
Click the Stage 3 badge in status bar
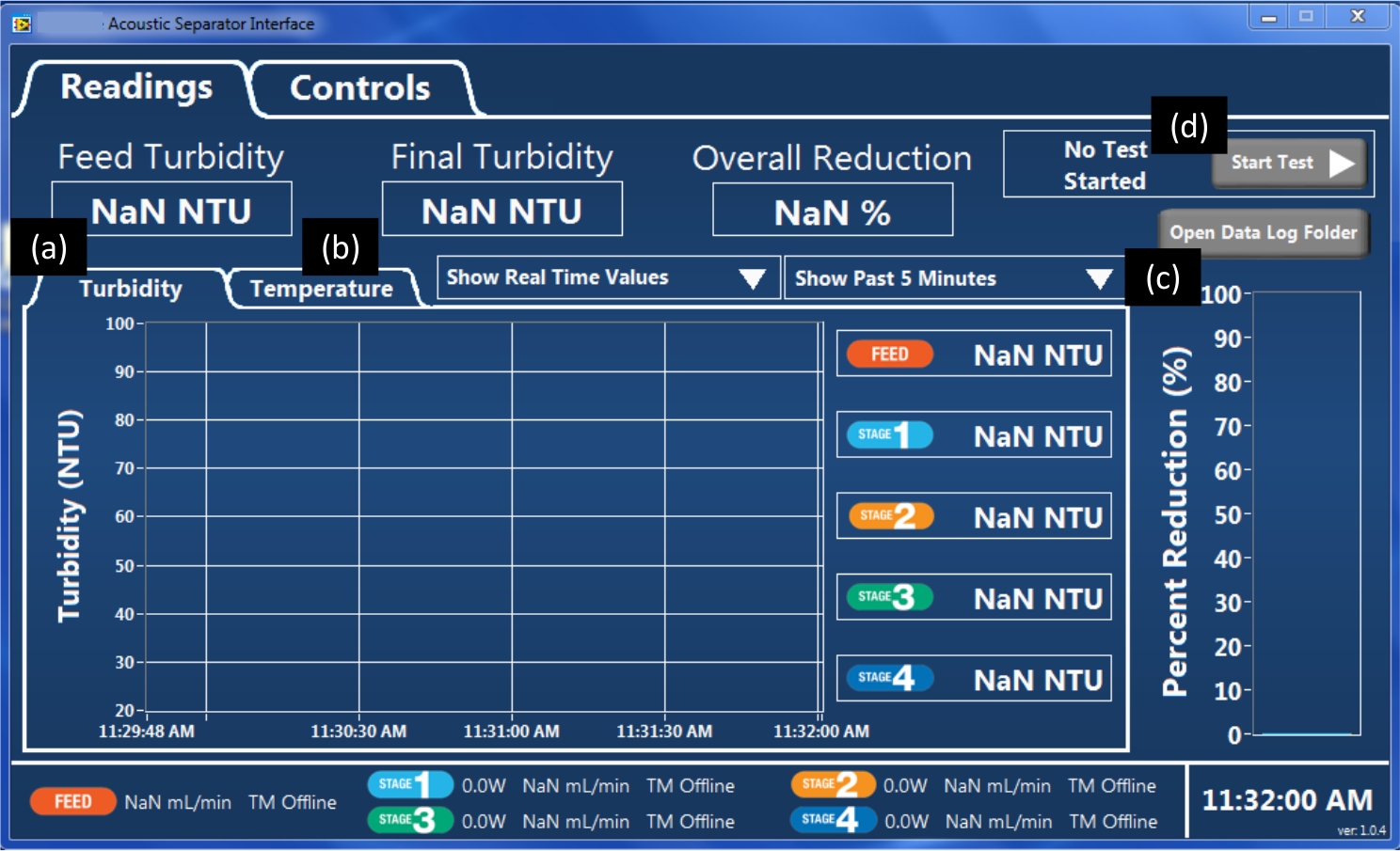(x=409, y=820)
